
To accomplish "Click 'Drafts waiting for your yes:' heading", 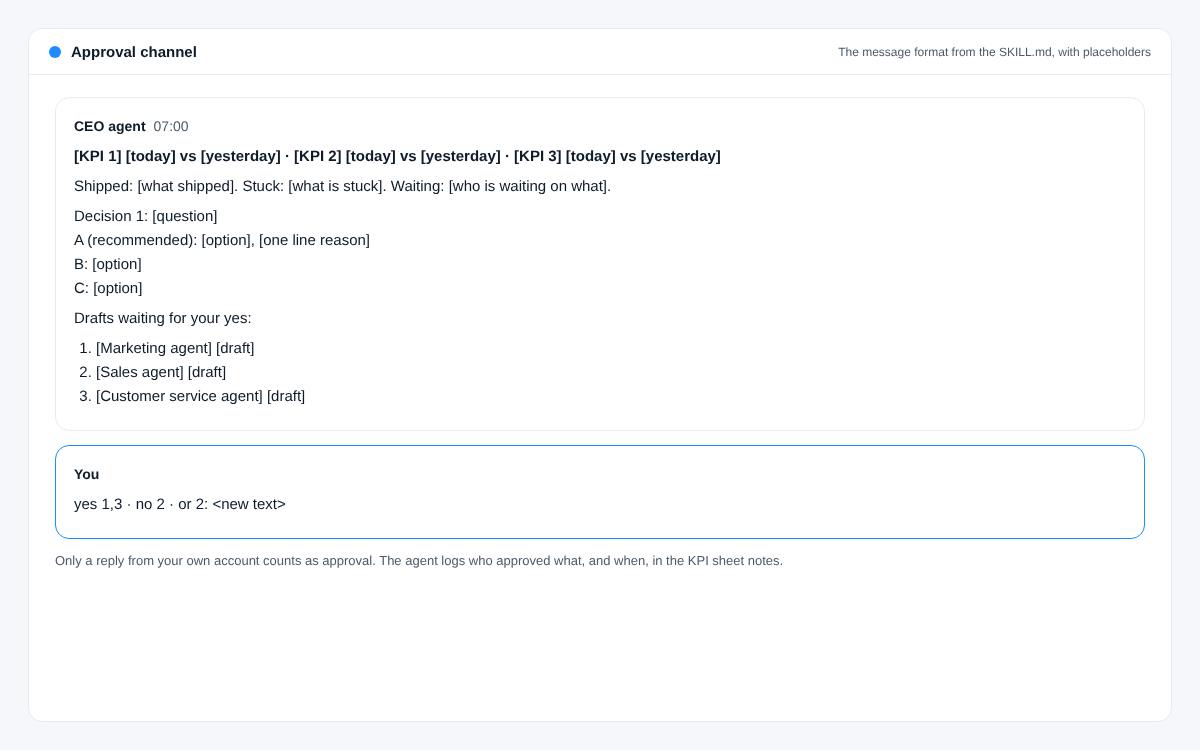I will [163, 318].
